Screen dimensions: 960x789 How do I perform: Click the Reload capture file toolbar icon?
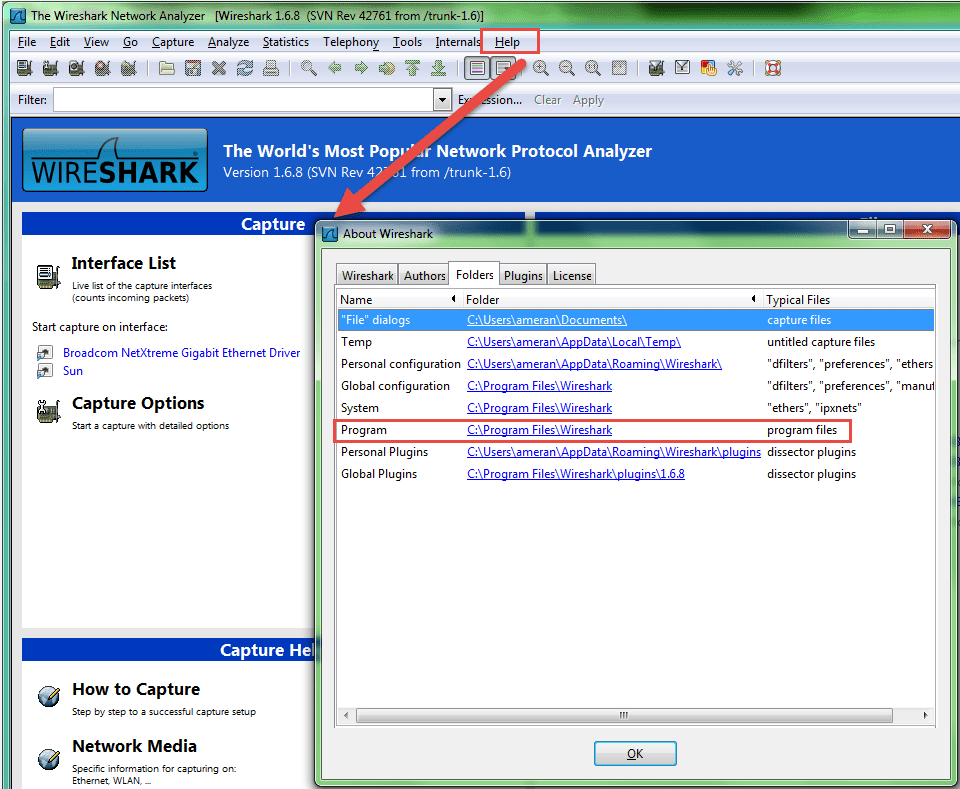[245, 68]
